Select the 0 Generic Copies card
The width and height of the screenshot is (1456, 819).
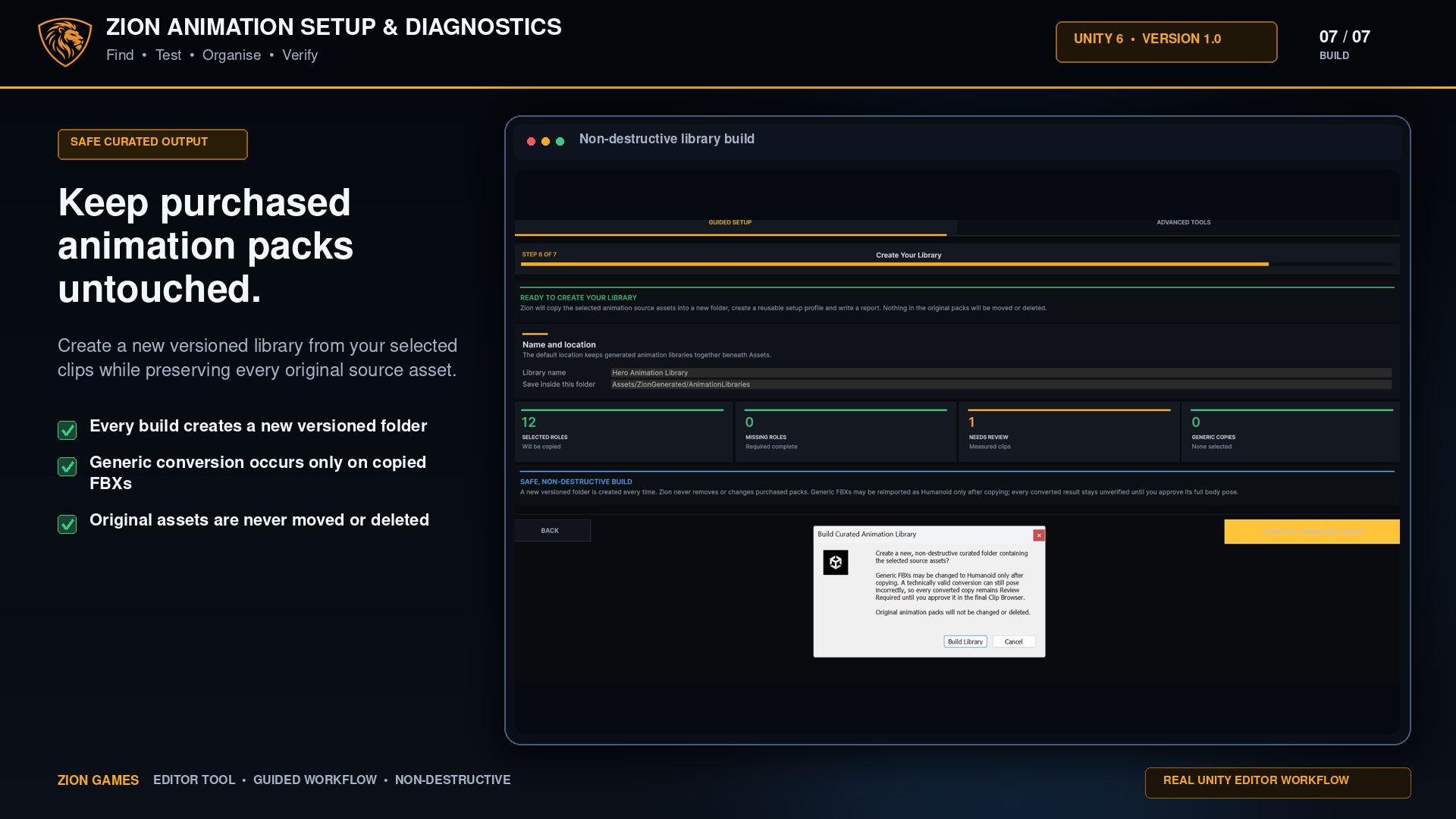(x=1291, y=431)
